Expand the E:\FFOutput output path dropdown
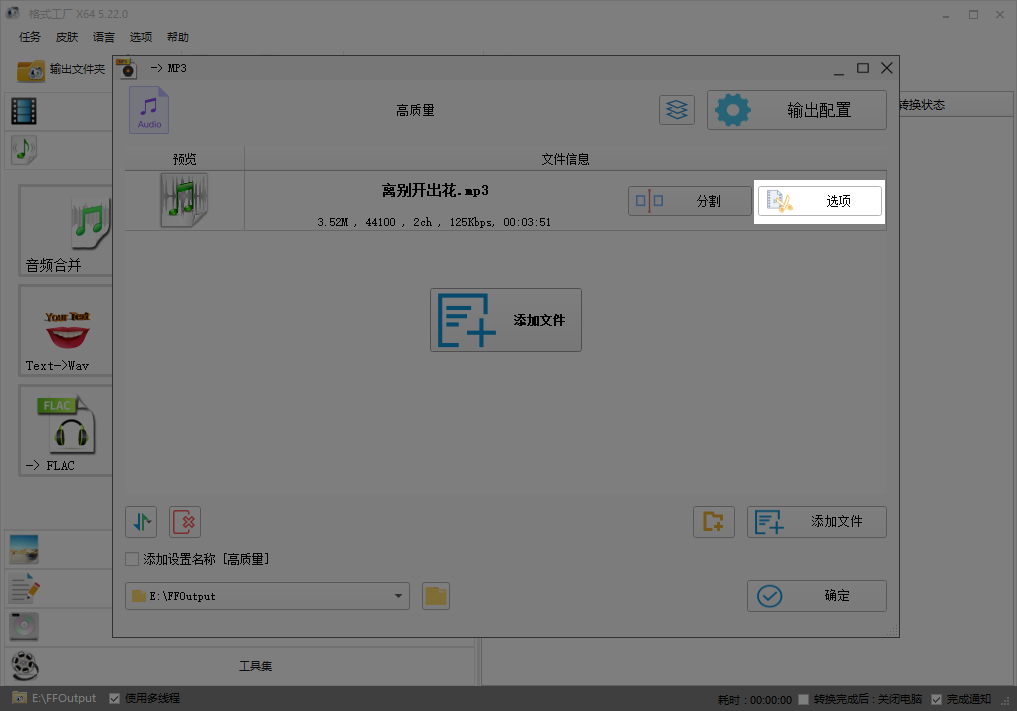 click(398, 596)
